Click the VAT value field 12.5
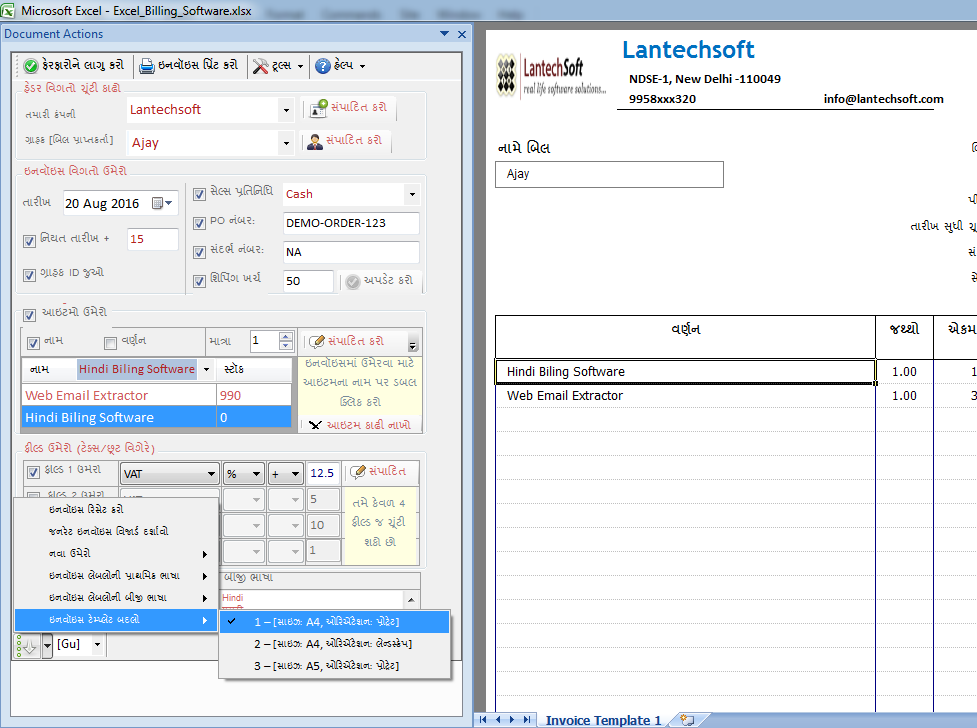The height and width of the screenshot is (728, 977). tap(323, 474)
